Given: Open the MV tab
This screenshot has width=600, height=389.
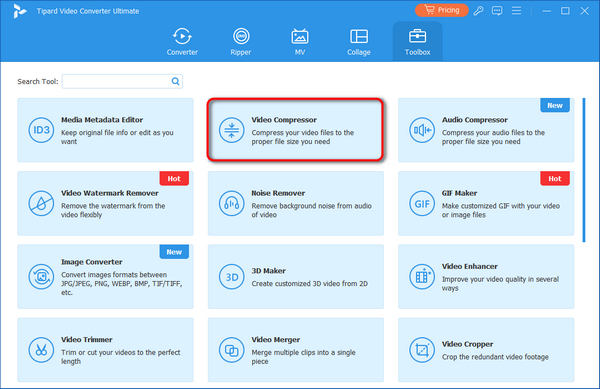Looking at the screenshot, I should (300, 41).
